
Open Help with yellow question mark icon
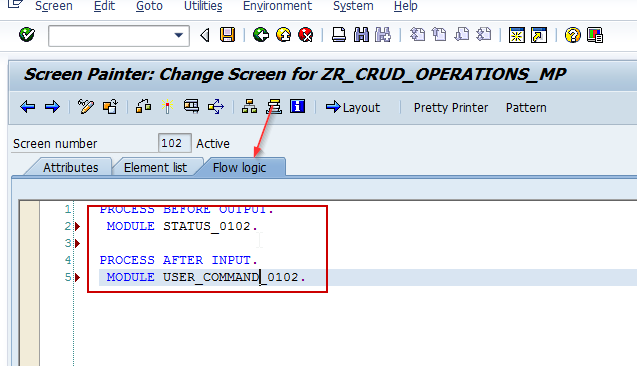coord(573,35)
